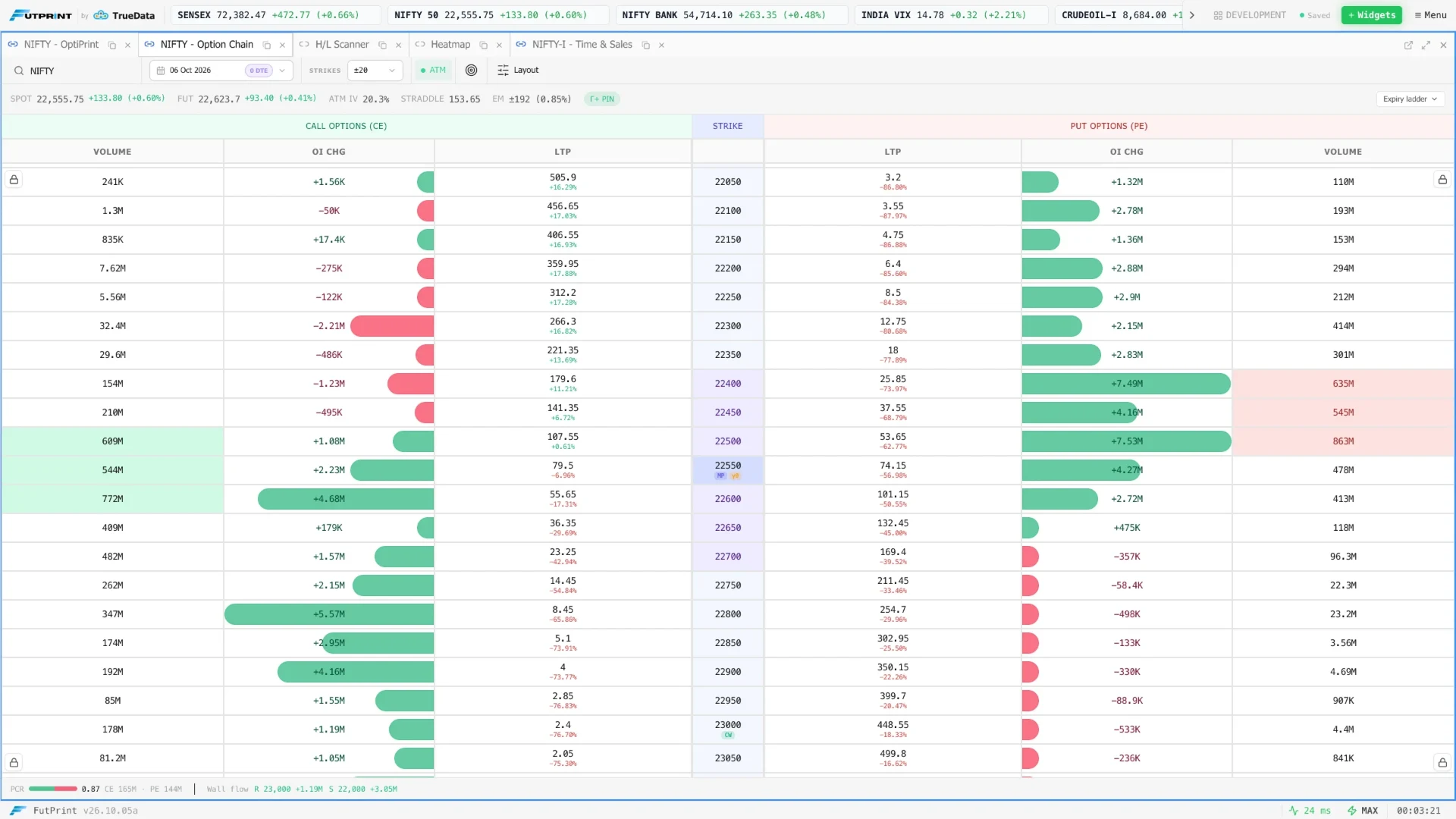Click the latency 24 ms status indicator

tap(1310, 811)
